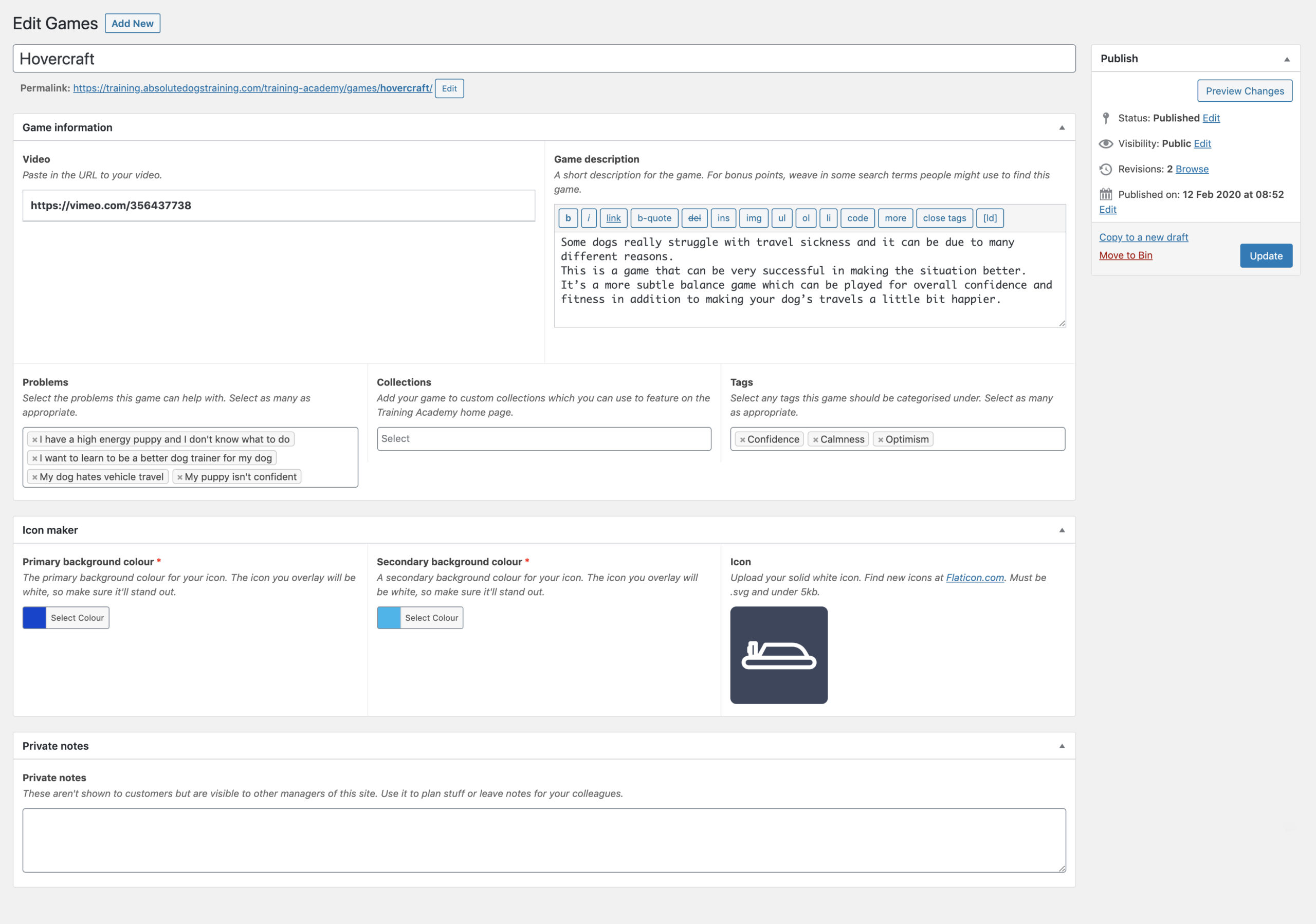Image resolution: width=1316 pixels, height=924 pixels.
Task: Click the Hovercraft title field
Action: [x=544, y=59]
